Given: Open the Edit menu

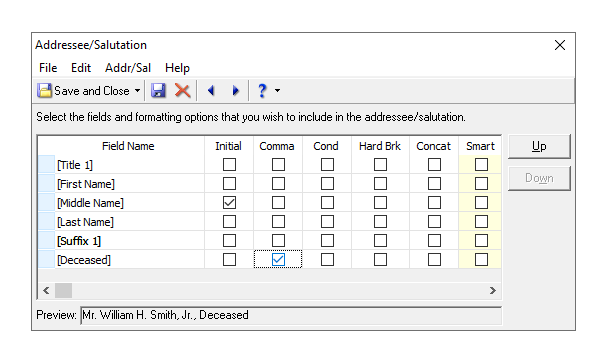Looking at the screenshot, I should [x=81, y=68].
